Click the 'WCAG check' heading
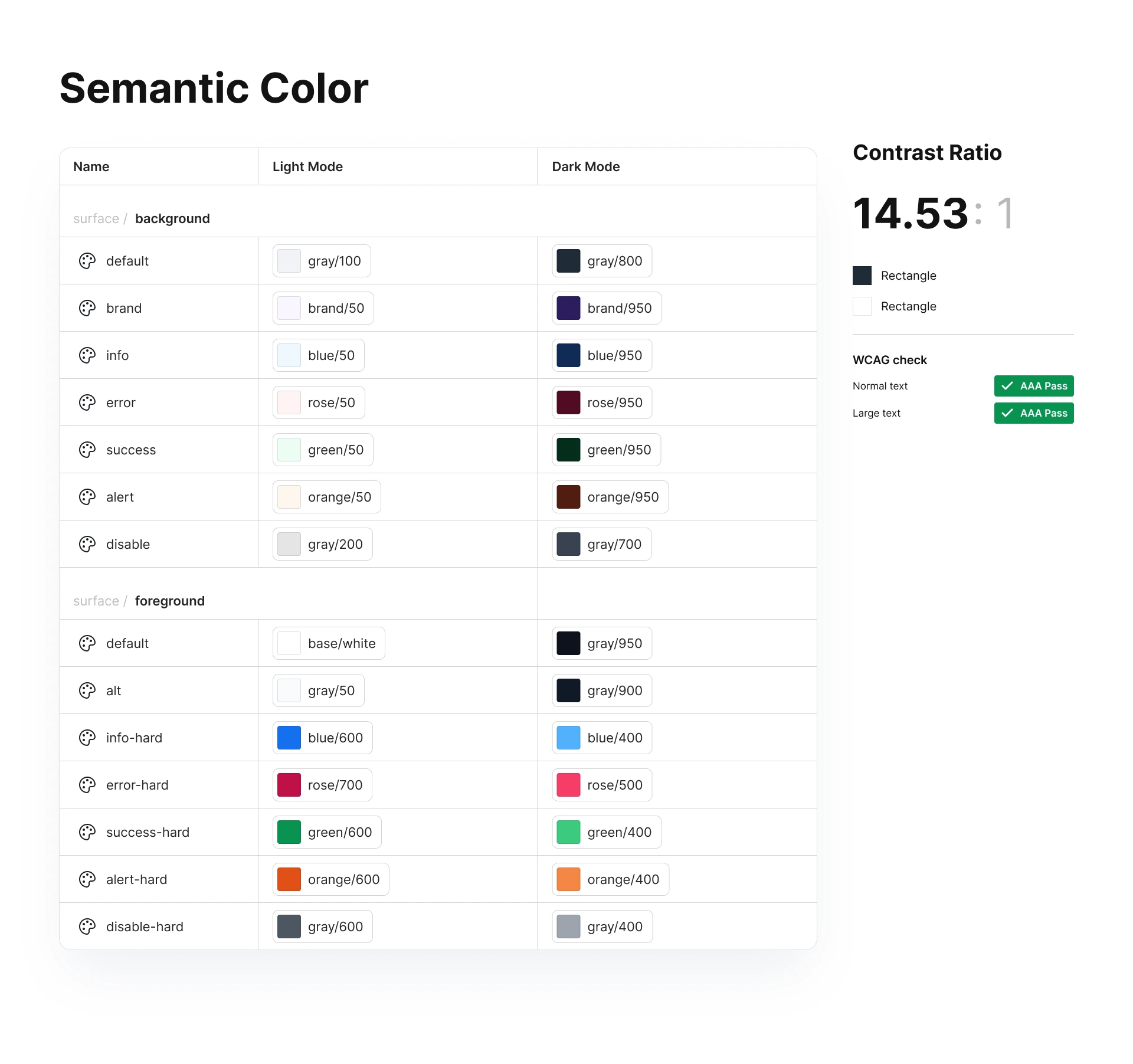The width and height of the screenshot is (1133, 1064). pos(890,360)
